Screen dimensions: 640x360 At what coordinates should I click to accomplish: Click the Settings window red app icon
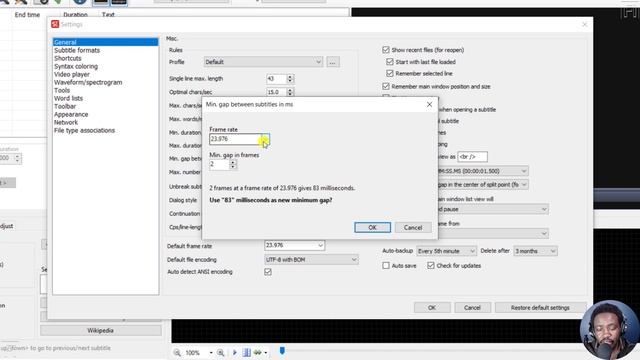(x=55, y=24)
